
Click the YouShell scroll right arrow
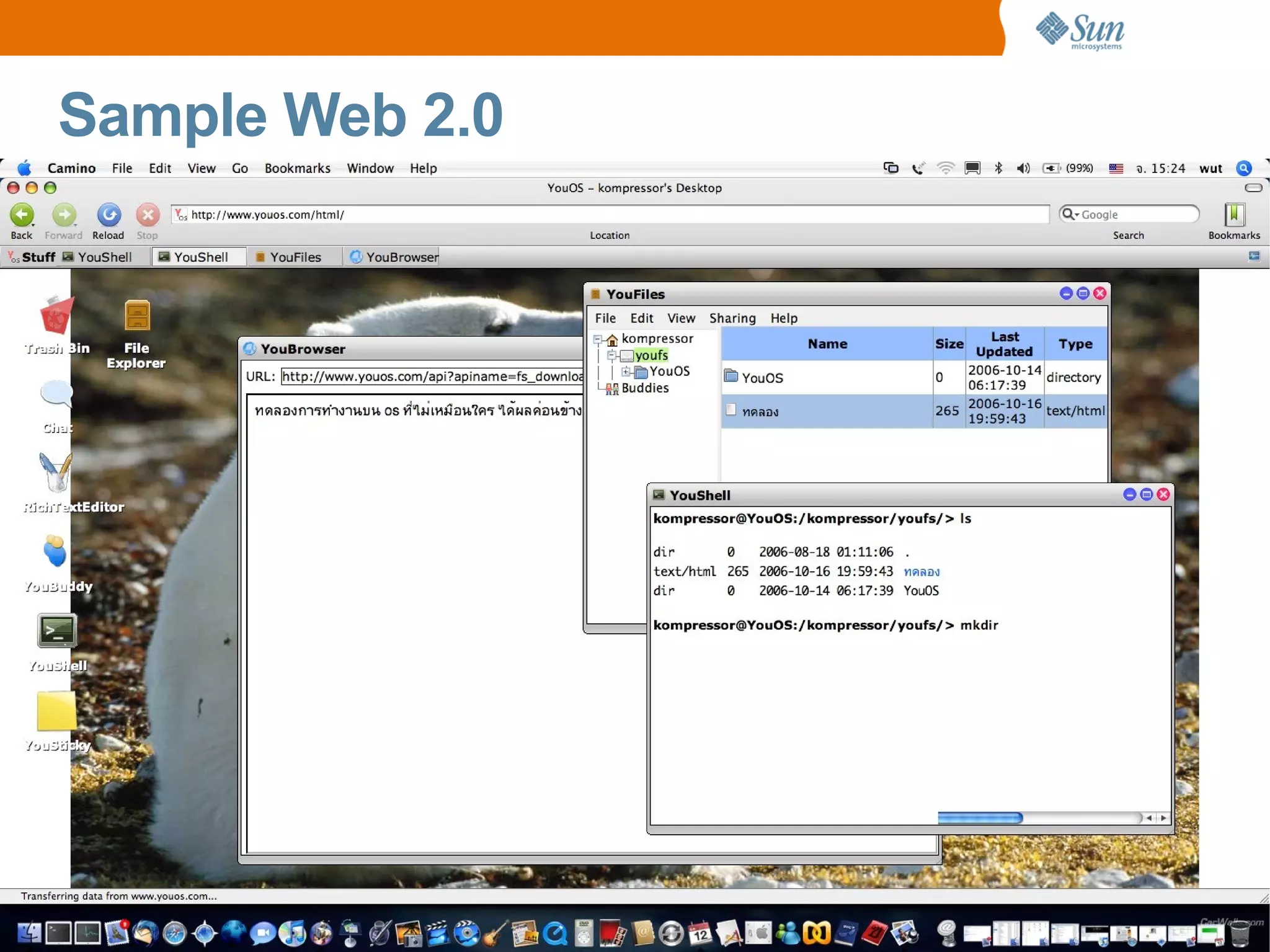1163,818
